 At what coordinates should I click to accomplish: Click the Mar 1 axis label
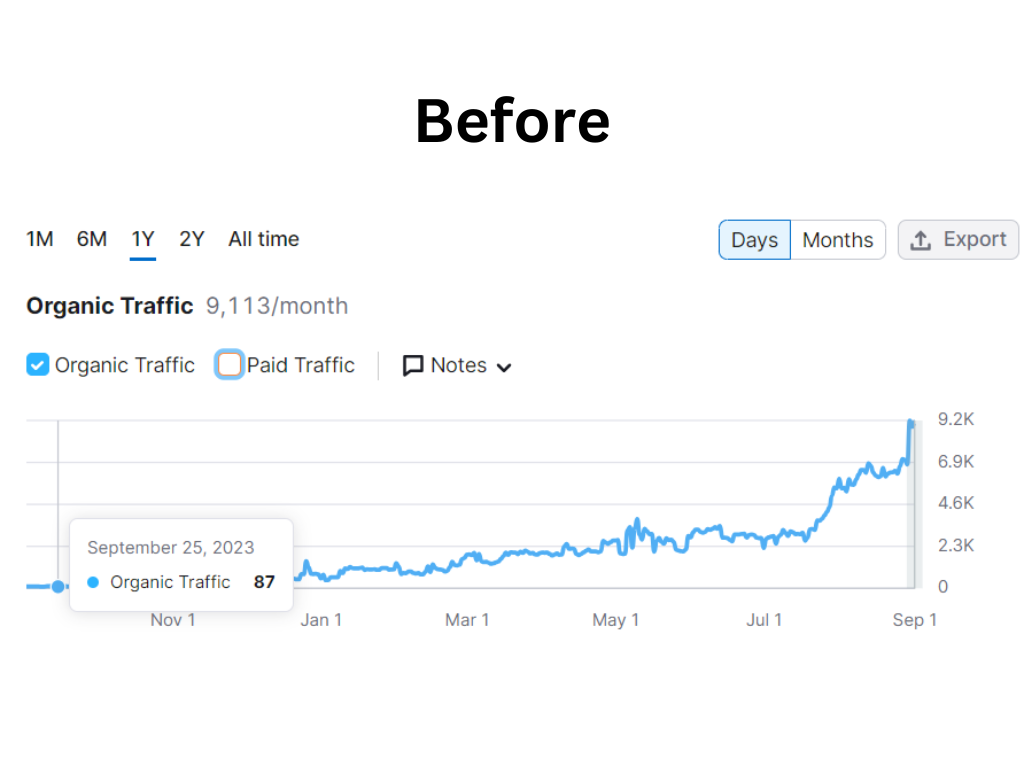tap(467, 620)
